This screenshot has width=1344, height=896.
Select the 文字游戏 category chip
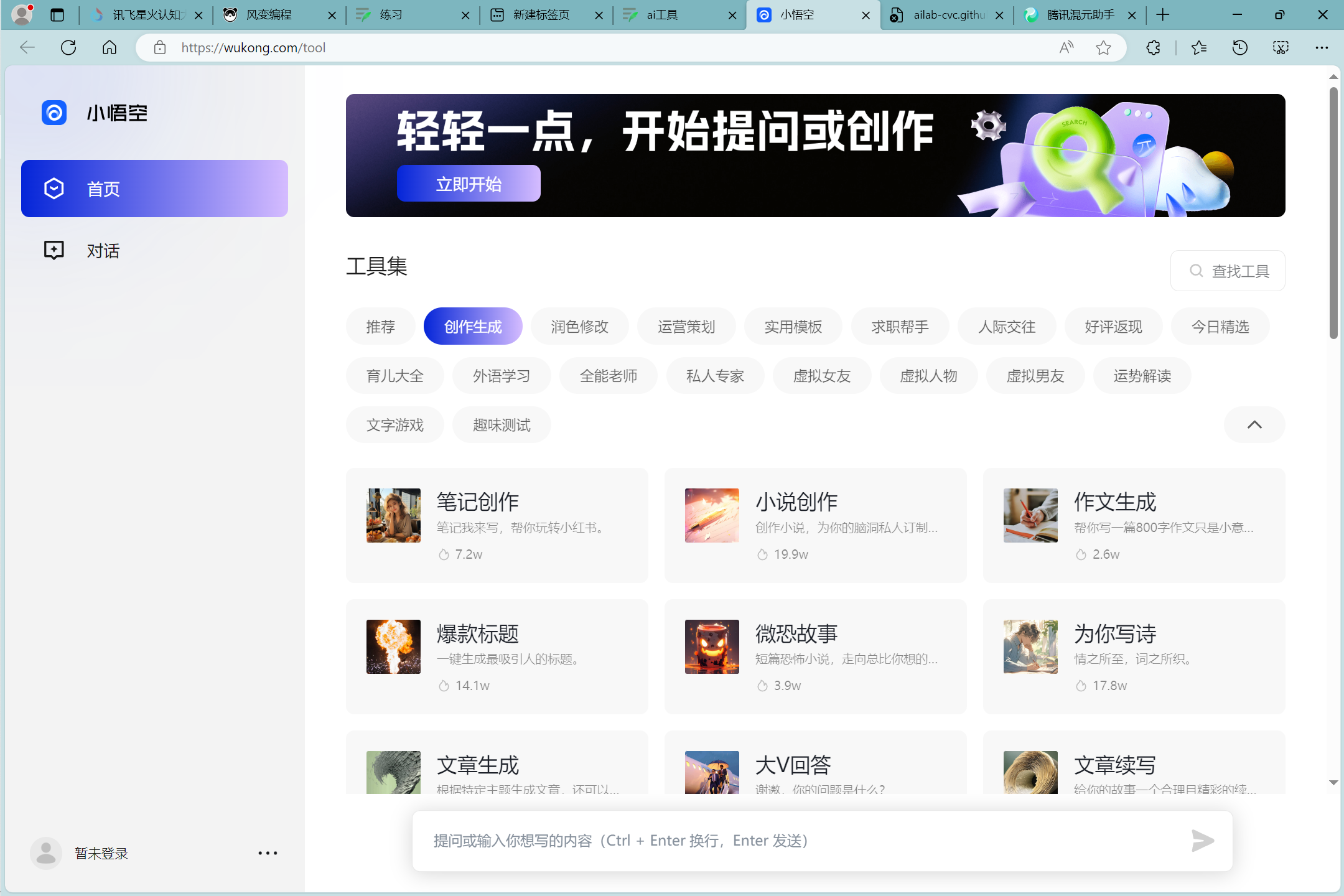tap(395, 424)
